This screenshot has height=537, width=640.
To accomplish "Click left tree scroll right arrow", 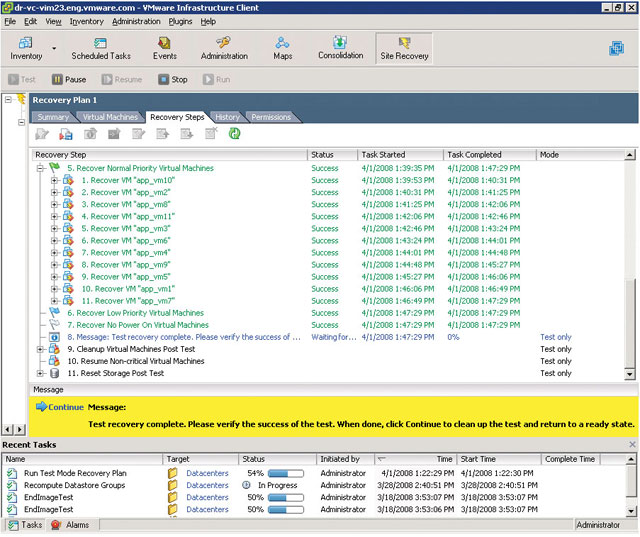I will coord(20,429).
